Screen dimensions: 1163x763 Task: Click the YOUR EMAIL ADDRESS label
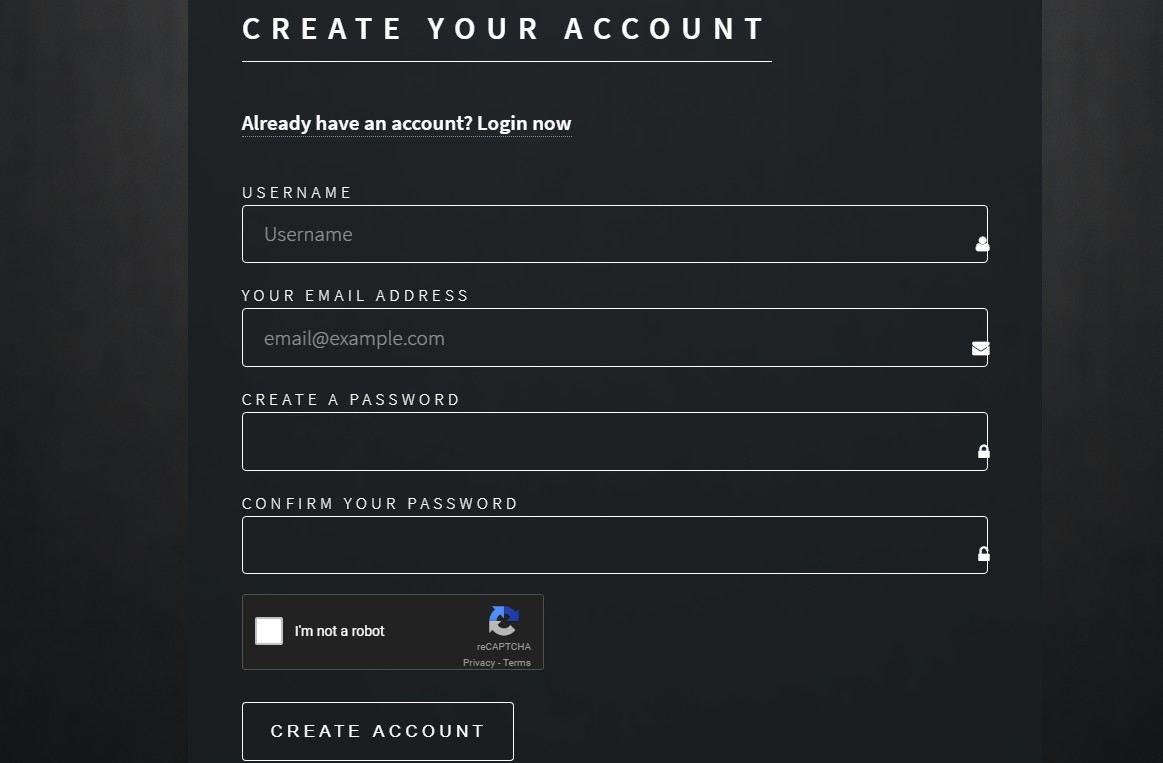click(355, 296)
